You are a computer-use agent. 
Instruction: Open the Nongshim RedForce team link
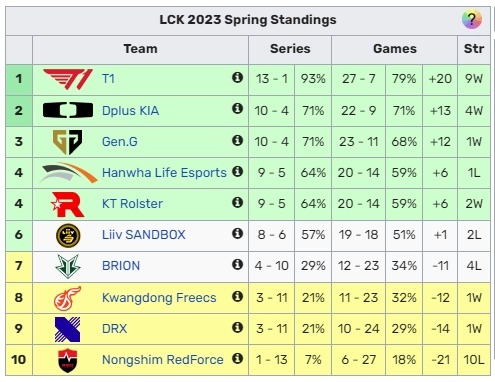163,360
